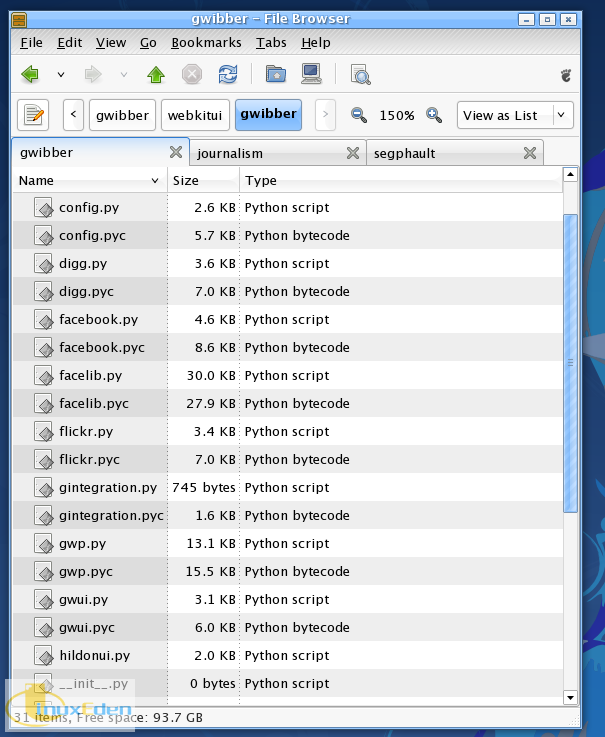Screen dimensions: 605x737
Task: Open the window menu icon in title bar
Action: (x=19, y=20)
